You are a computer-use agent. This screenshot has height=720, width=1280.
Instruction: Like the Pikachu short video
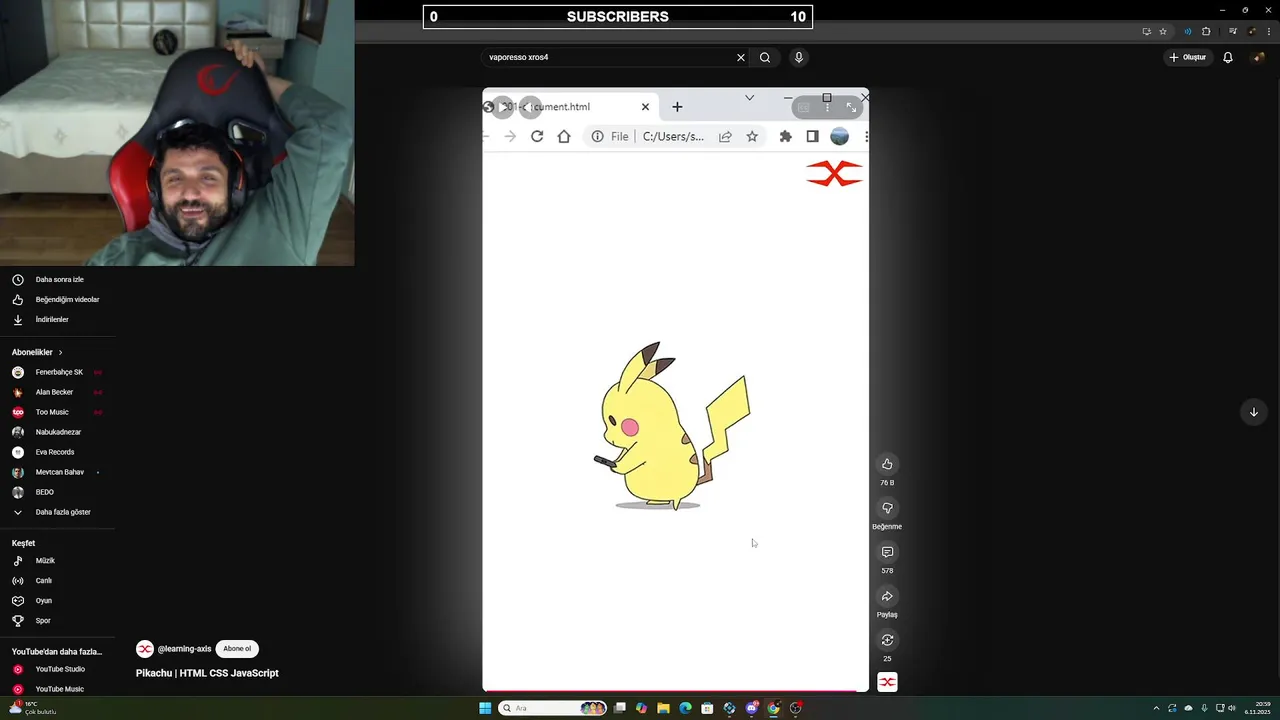(x=887, y=464)
